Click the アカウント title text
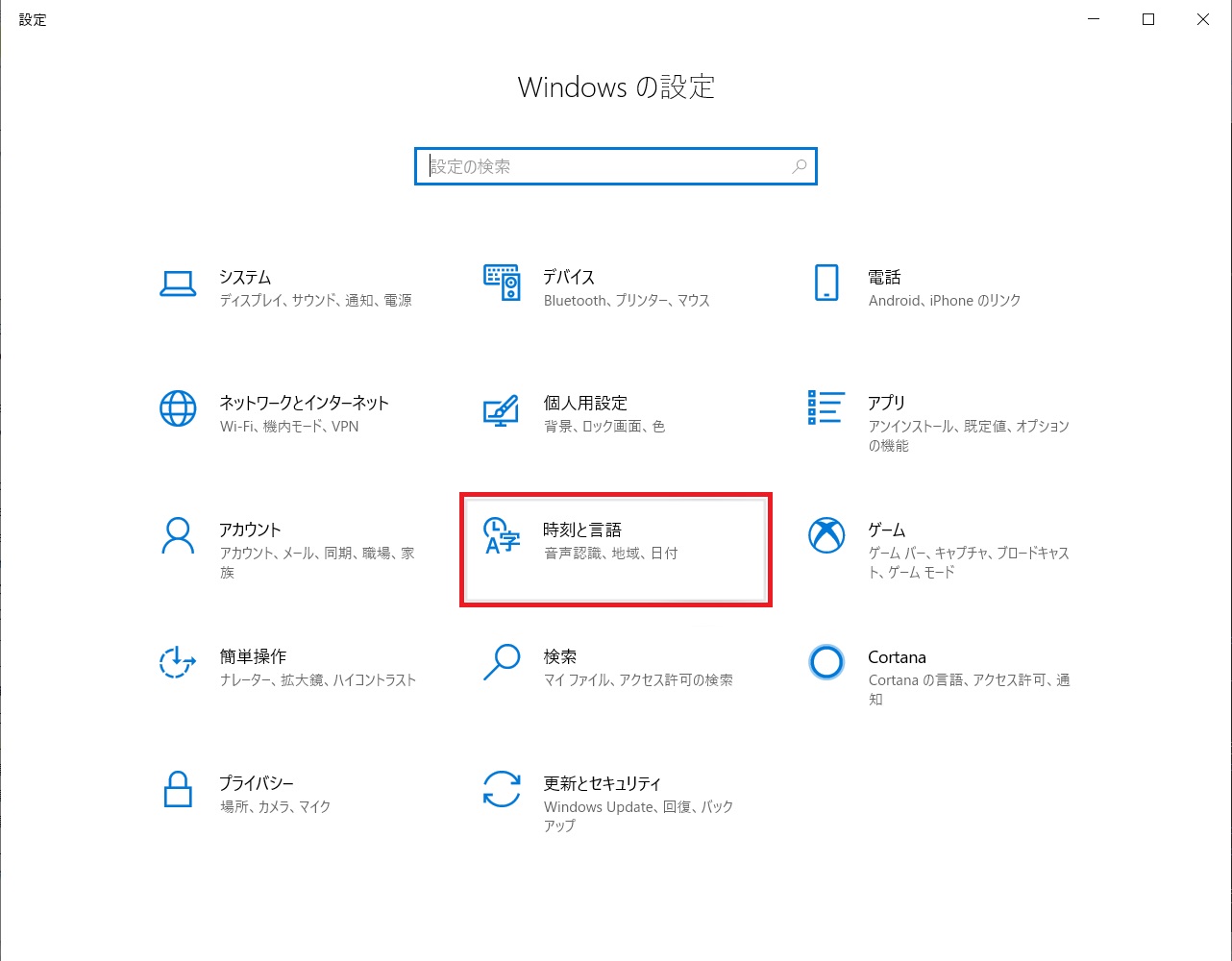The width and height of the screenshot is (1232, 961). pos(250,530)
